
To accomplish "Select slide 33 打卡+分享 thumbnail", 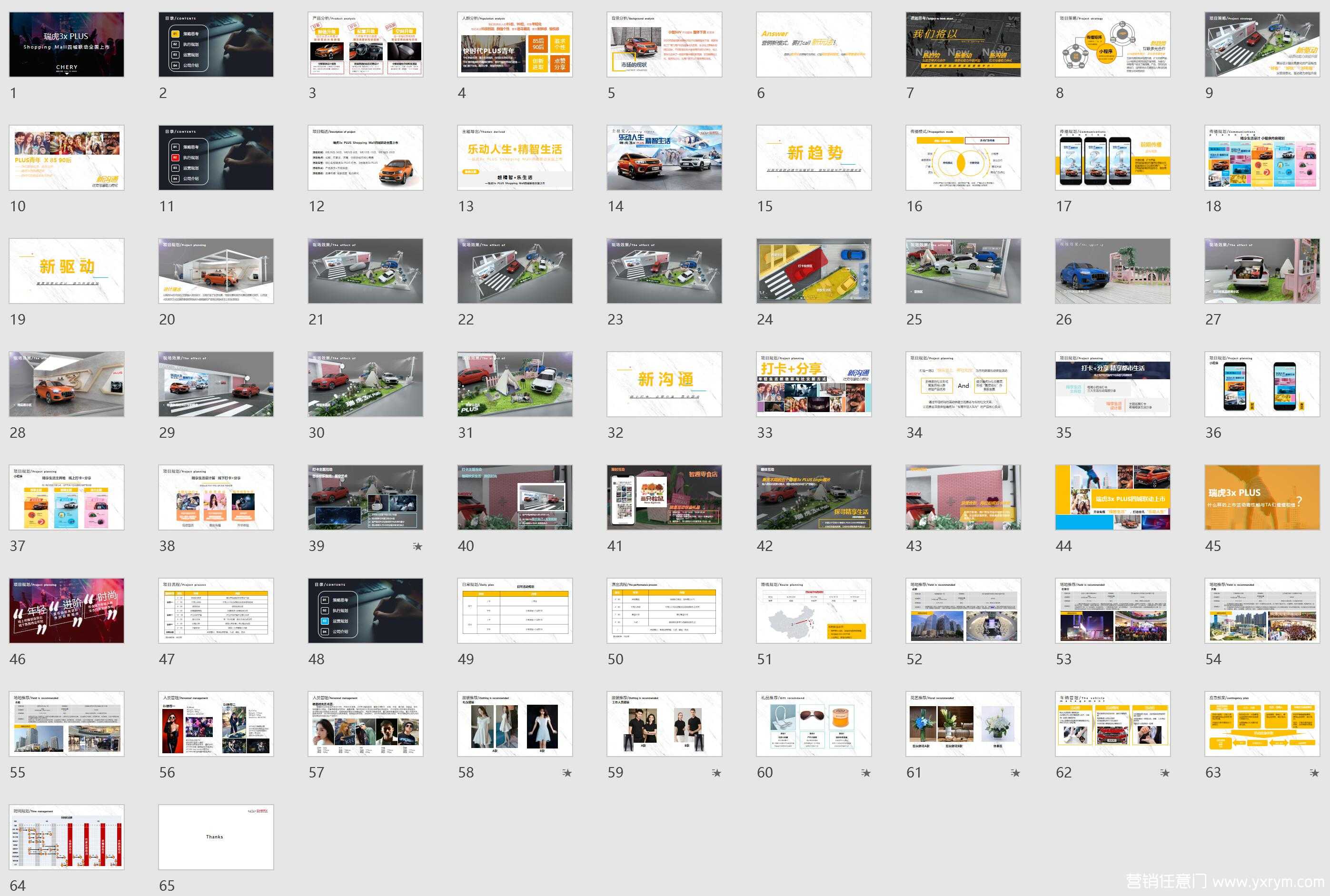I will click(814, 384).
